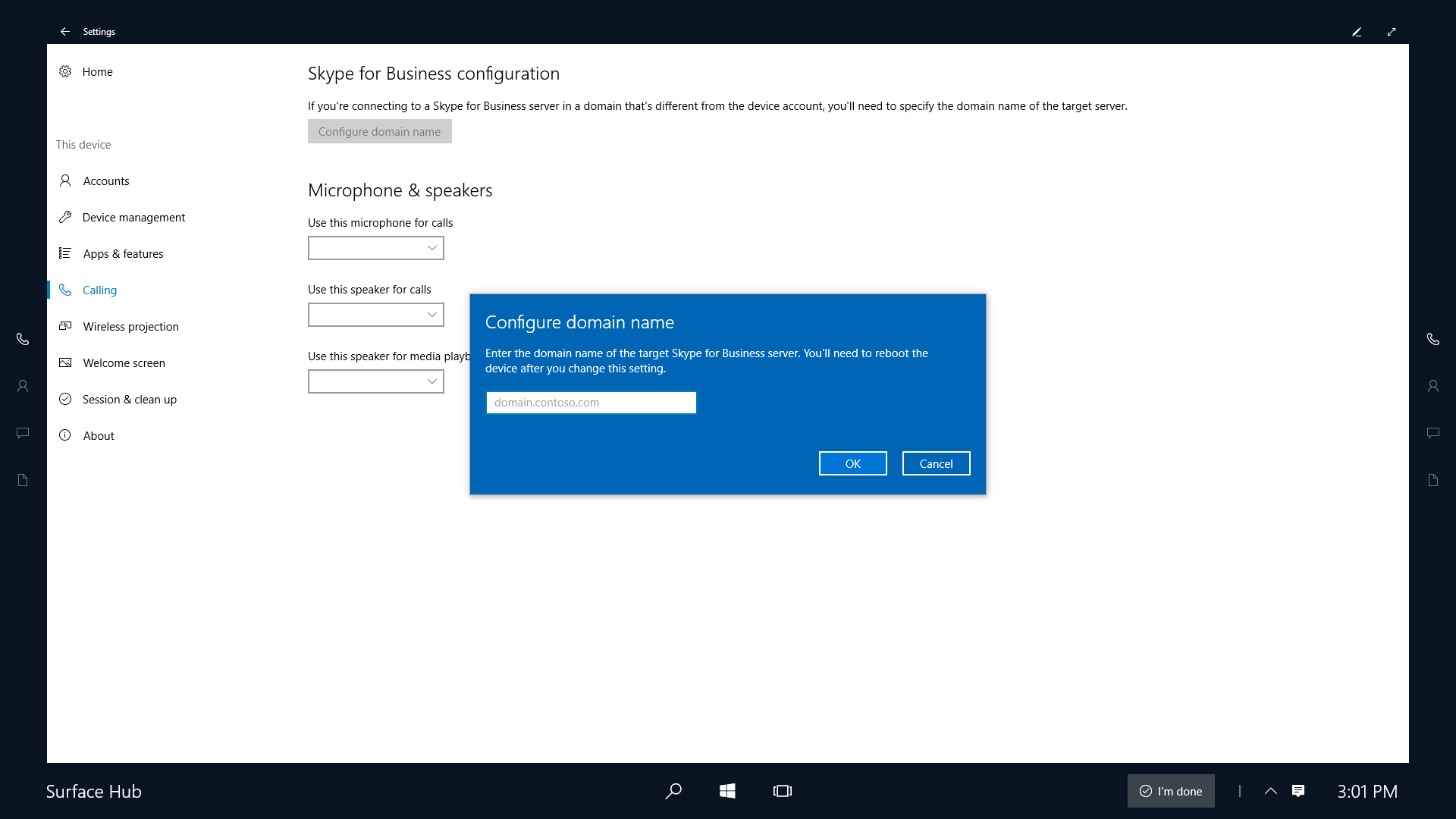Click Cancel to dismiss dialog
This screenshot has height=819, width=1456.
click(x=936, y=463)
